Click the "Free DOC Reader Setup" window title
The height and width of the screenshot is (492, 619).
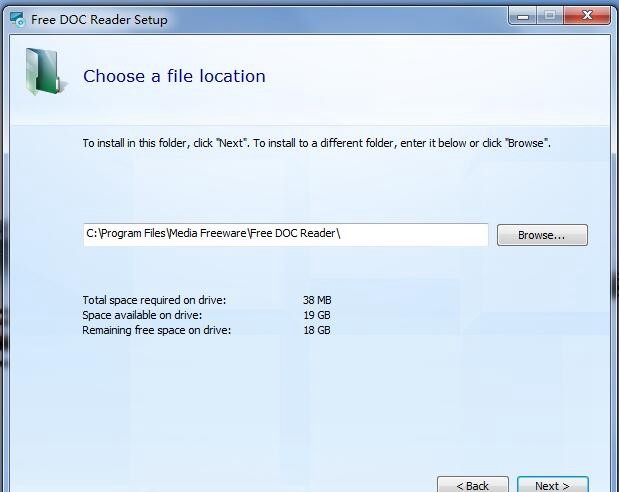99,19
